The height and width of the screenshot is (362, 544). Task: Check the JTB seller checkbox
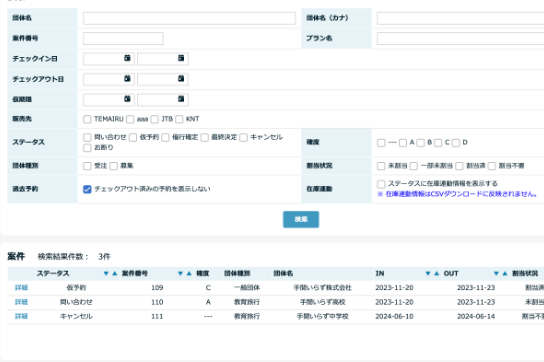[155, 119]
